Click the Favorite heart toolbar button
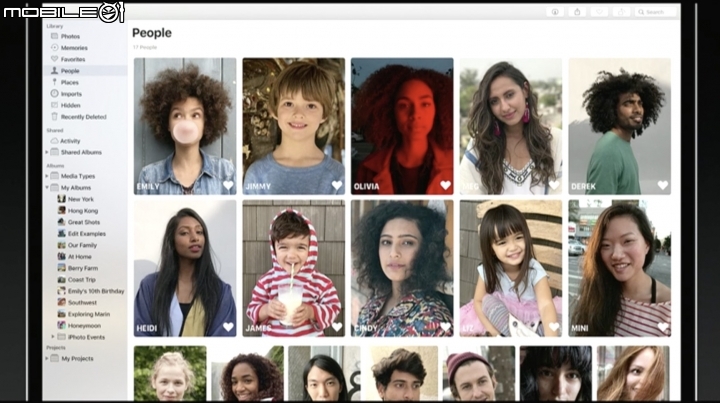The height and width of the screenshot is (403, 720). [x=599, y=12]
